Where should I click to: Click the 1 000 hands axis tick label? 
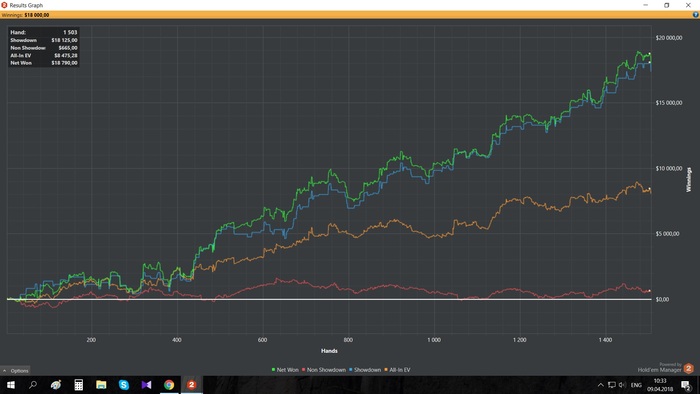433,340
